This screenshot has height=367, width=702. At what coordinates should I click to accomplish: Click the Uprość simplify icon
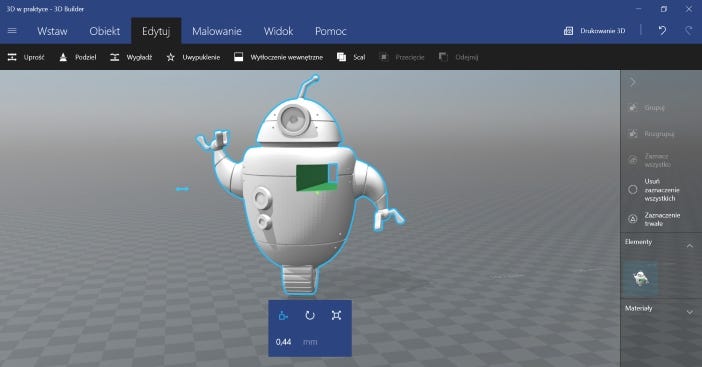(x=12, y=57)
